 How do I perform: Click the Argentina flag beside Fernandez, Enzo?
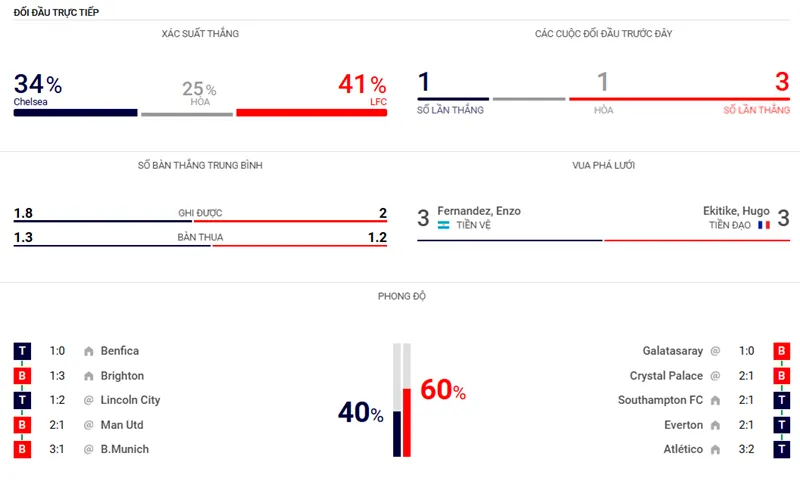pos(444,226)
